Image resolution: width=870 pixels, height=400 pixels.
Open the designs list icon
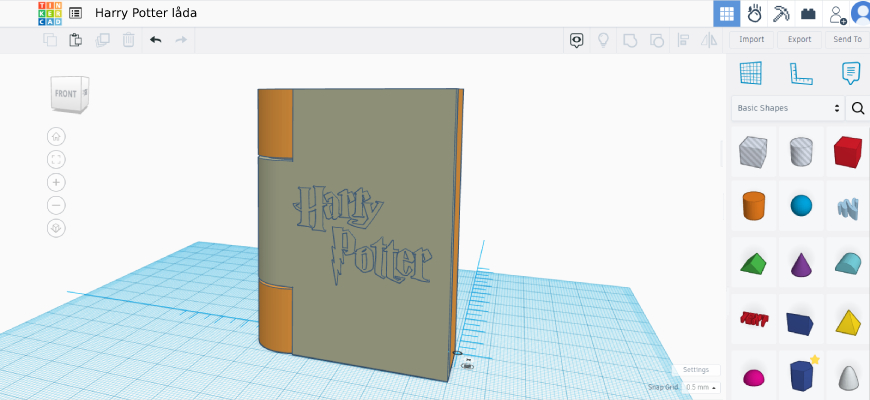click(75, 13)
